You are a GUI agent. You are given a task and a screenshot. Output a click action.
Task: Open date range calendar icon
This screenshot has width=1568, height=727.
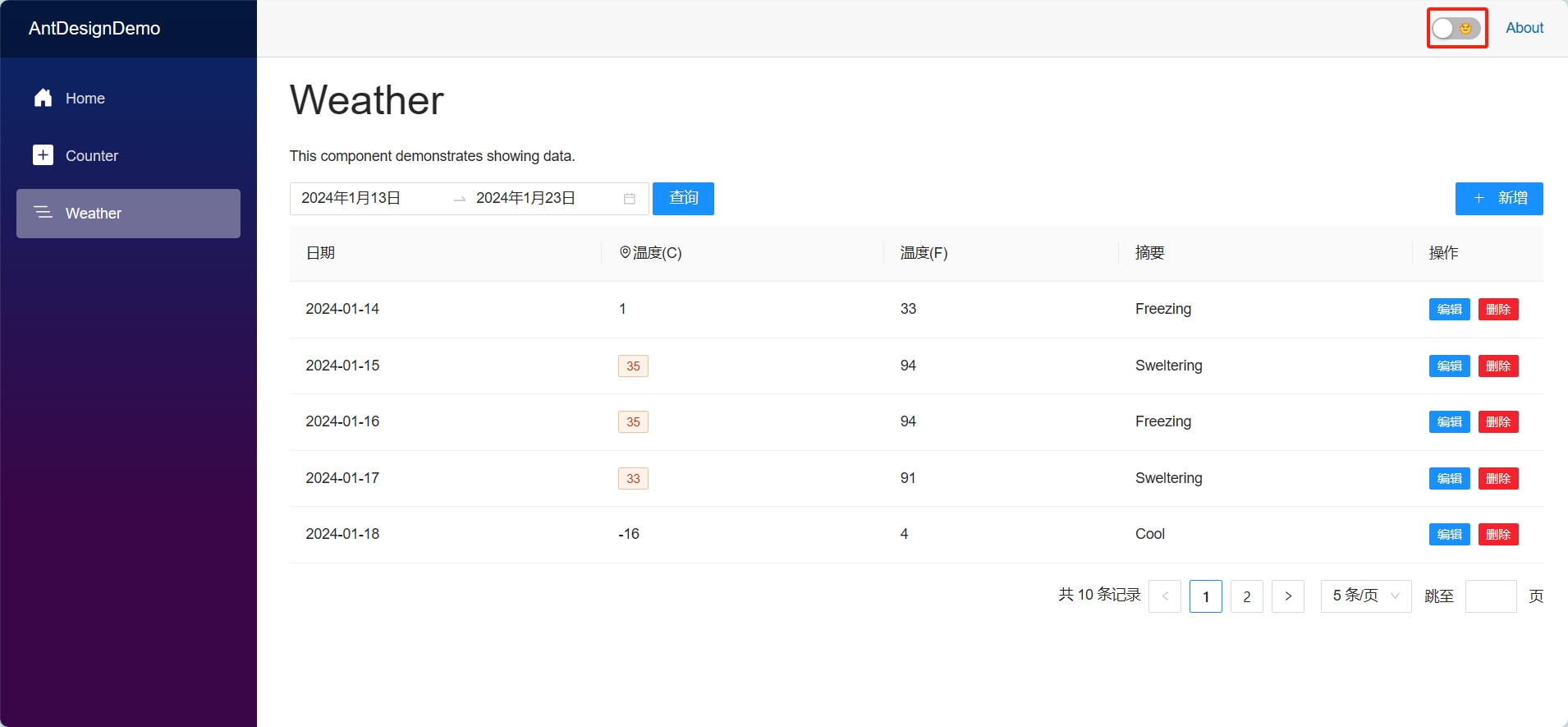click(630, 199)
